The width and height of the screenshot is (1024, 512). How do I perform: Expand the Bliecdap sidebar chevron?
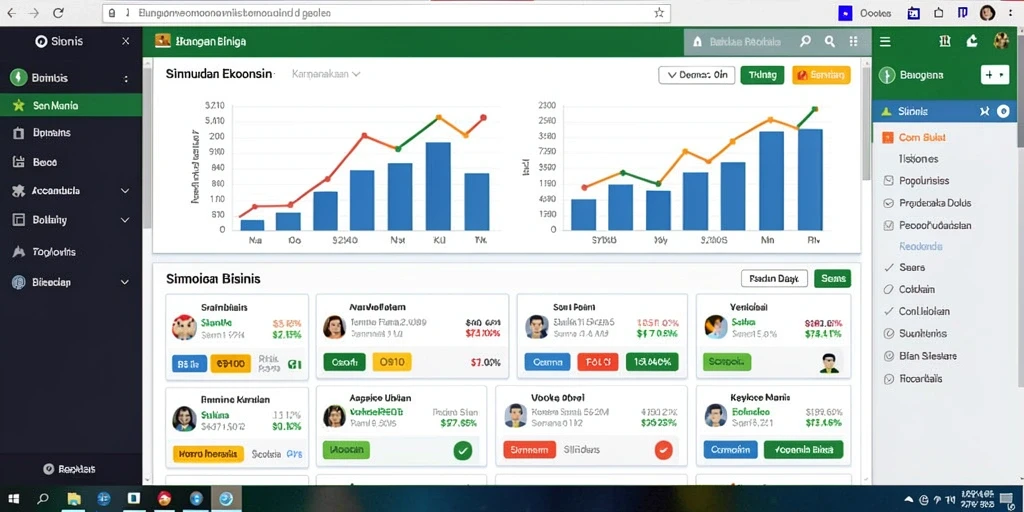125,282
